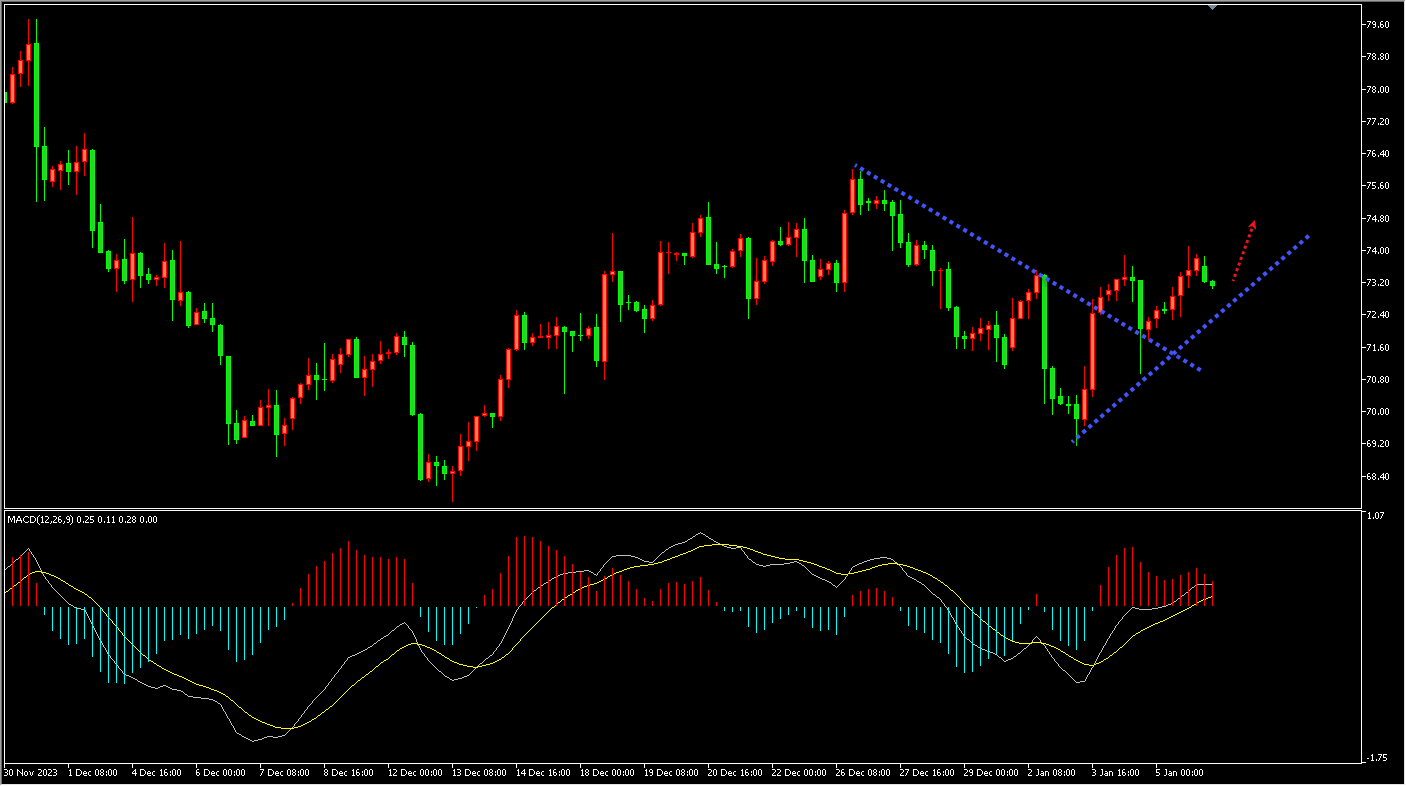Click the 5 Jan 00:00 time label
The width and height of the screenshot is (1406, 786).
pyautogui.click(x=1182, y=773)
